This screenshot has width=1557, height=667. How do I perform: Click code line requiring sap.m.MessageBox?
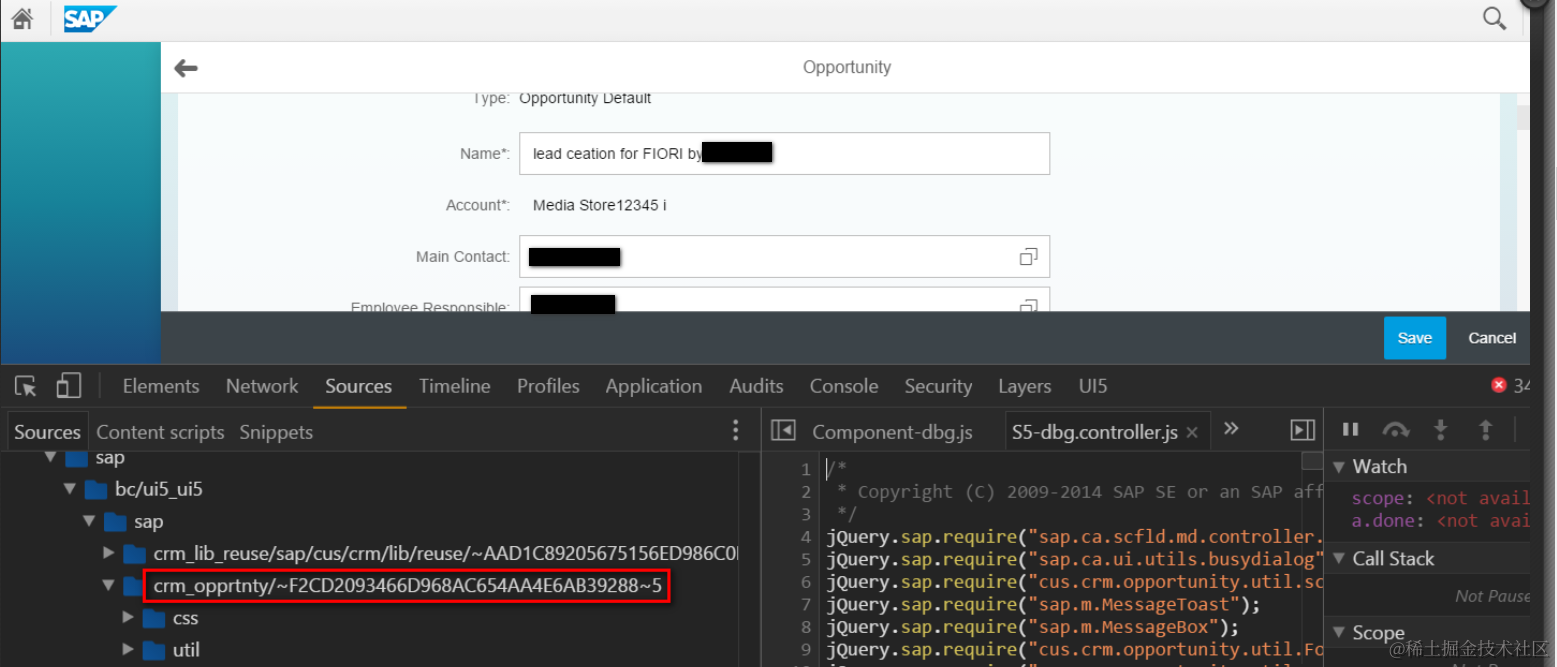(1033, 627)
